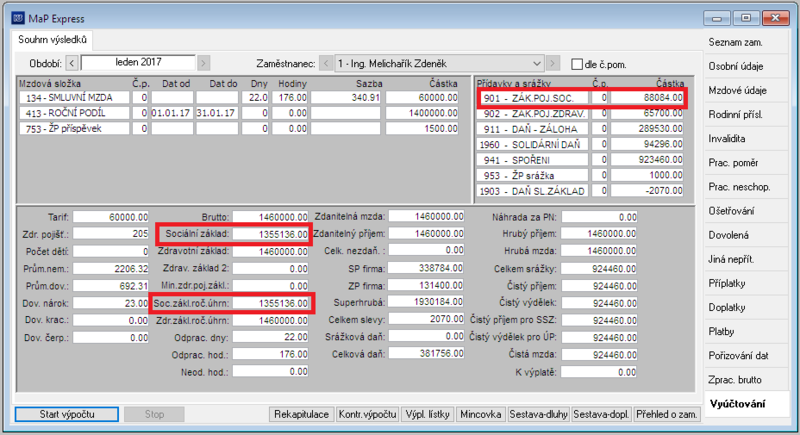Click amount 1400000.00 in ROČNÍ PODÍL row
The height and width of the screenshot is (435, 800).
click(422, 113)
